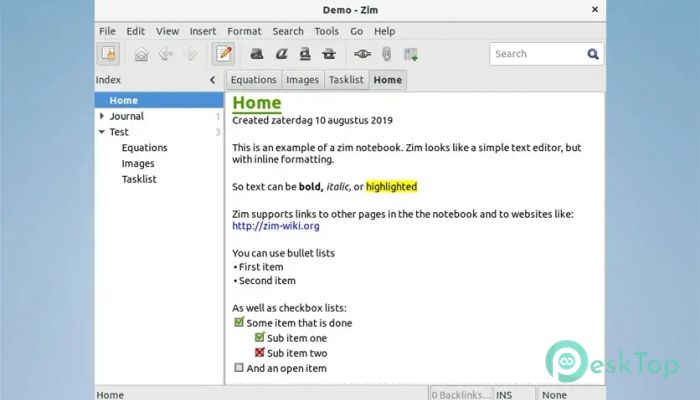
Task: Open the File menu
Action: click(x=107, y=31)
